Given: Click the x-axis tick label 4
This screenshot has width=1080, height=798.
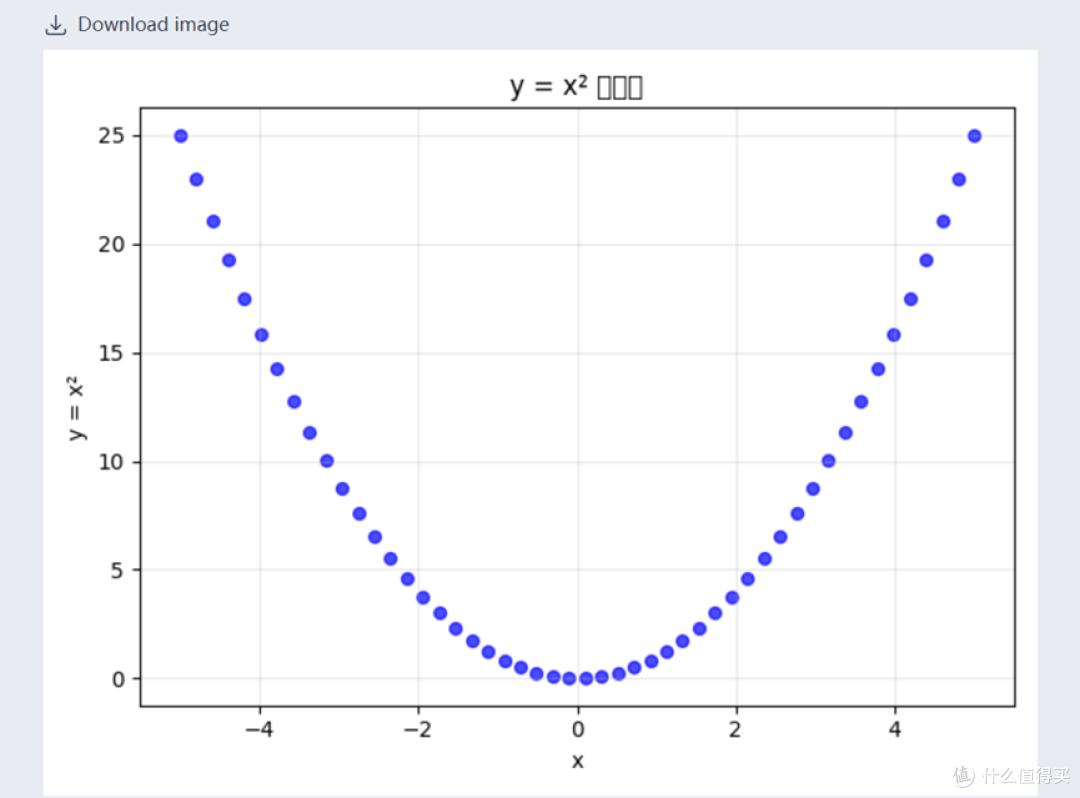Looking at the screenshot, I should click(x=895, y=729).
